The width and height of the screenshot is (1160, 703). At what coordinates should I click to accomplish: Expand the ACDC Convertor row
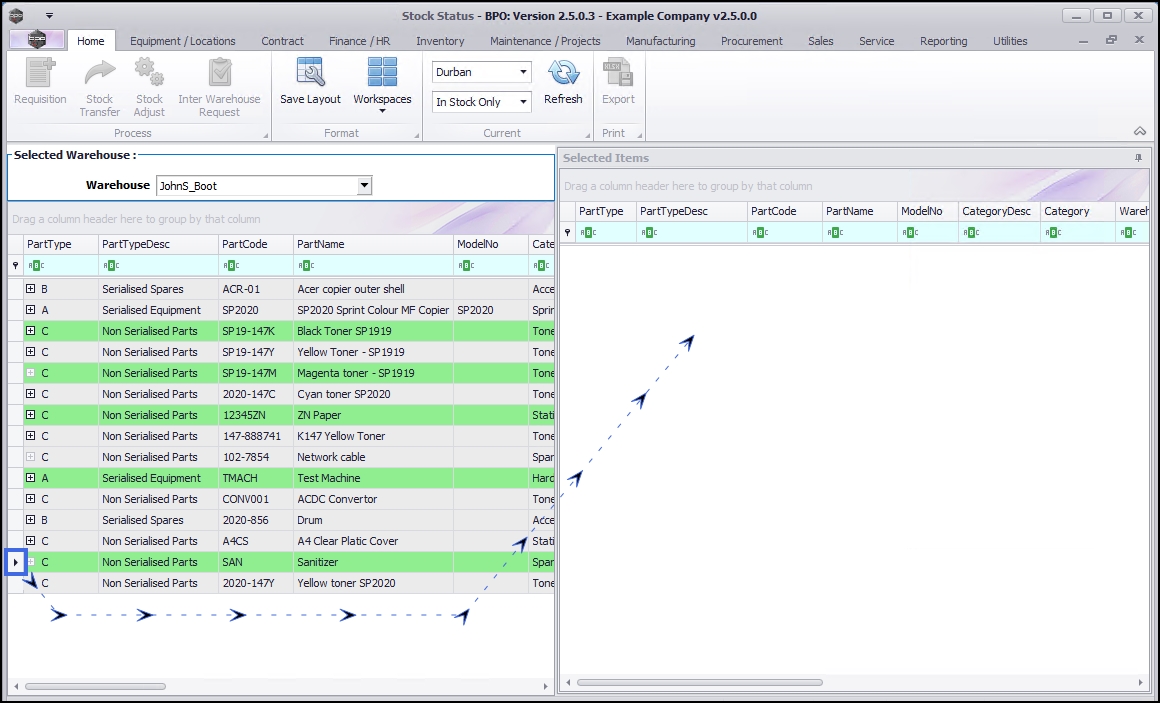pos(30,499)
